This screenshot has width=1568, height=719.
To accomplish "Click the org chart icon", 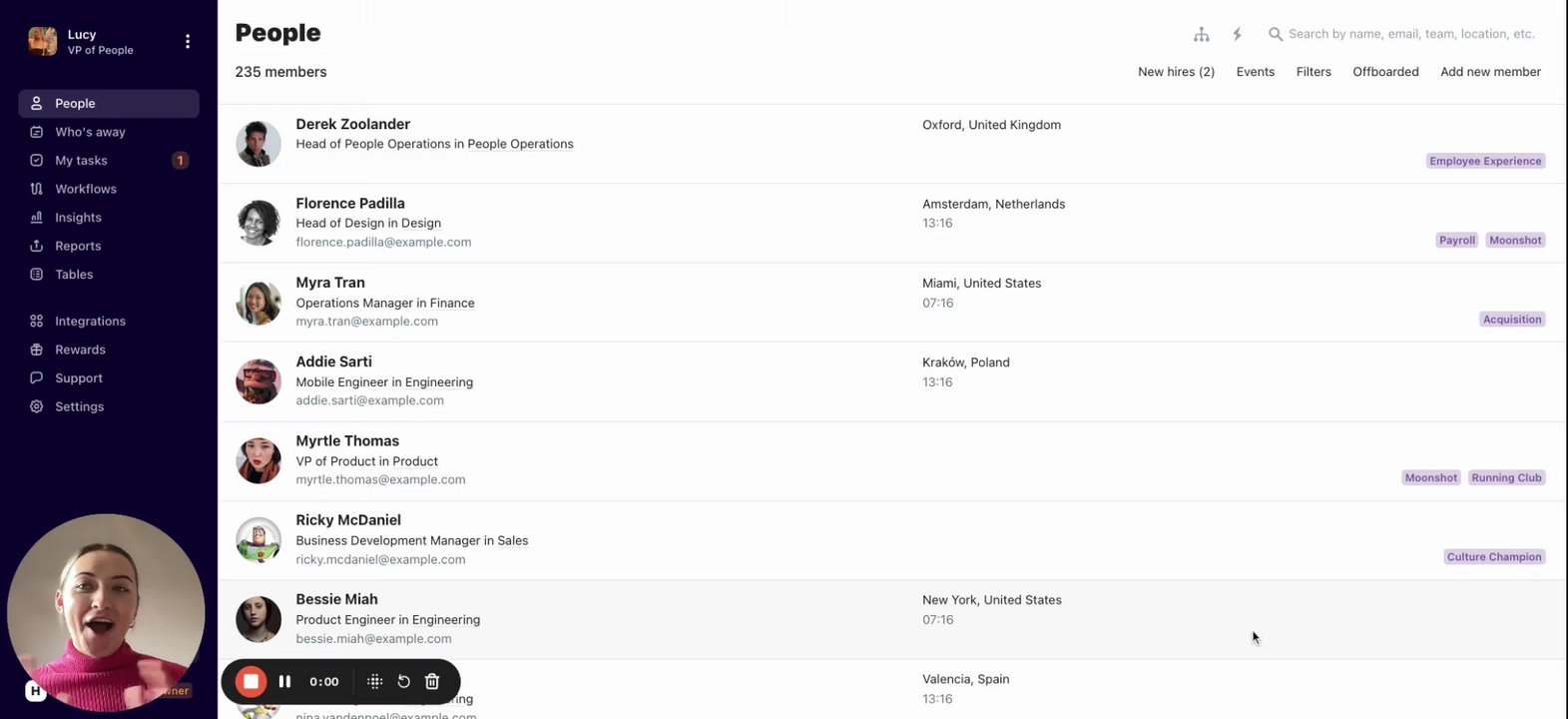I will (x=1201, y=34).
